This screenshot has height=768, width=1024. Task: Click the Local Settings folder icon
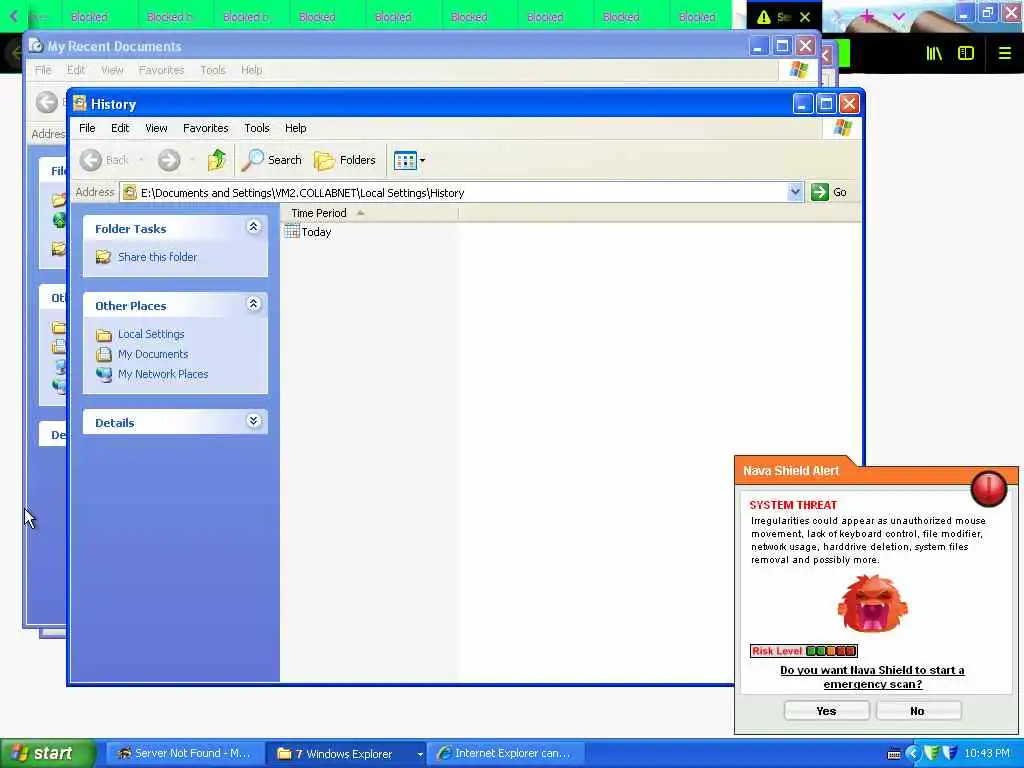(104, 335)
